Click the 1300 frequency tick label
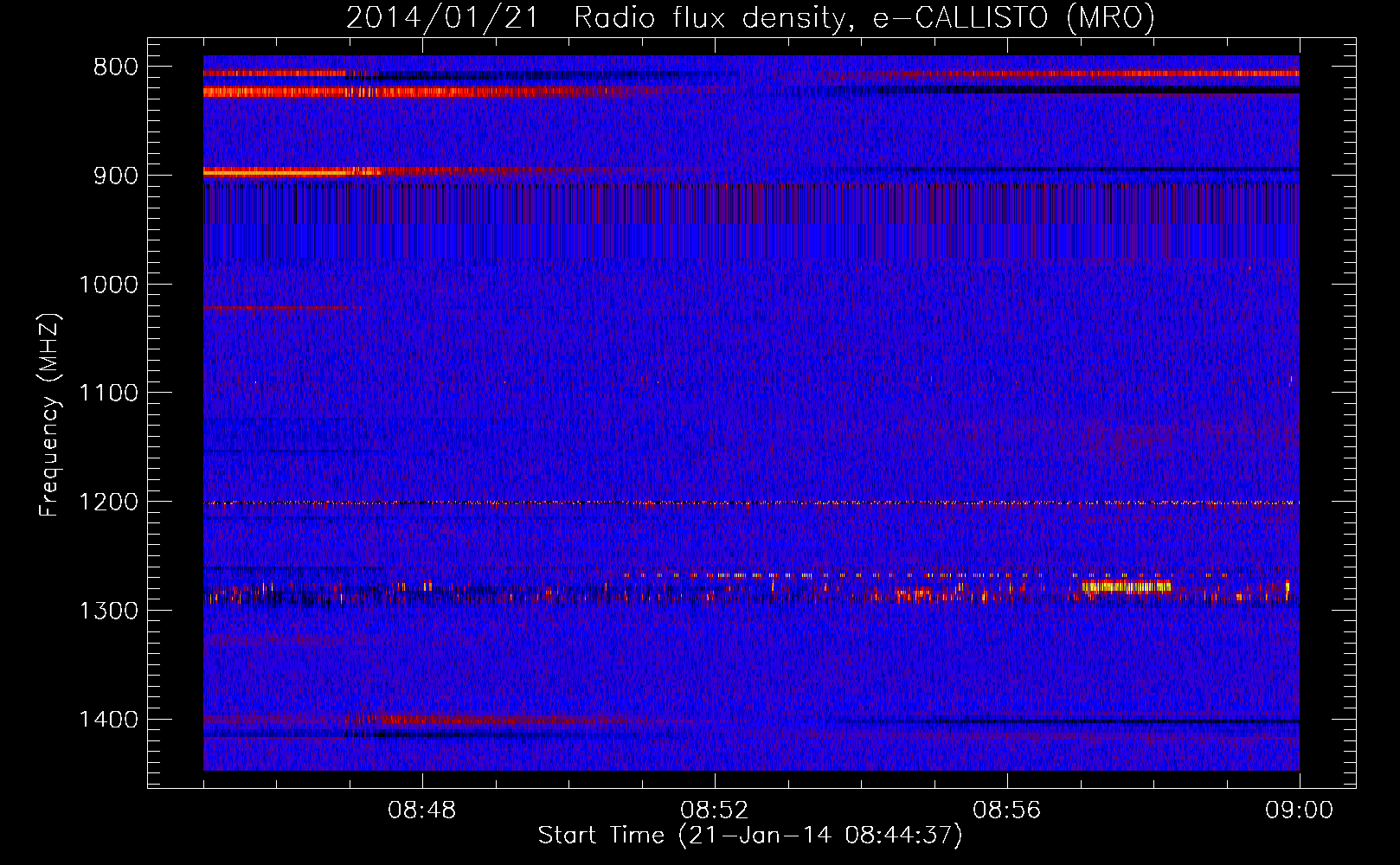Viewport: 1400px width, 865px height. tap(107, 611)
